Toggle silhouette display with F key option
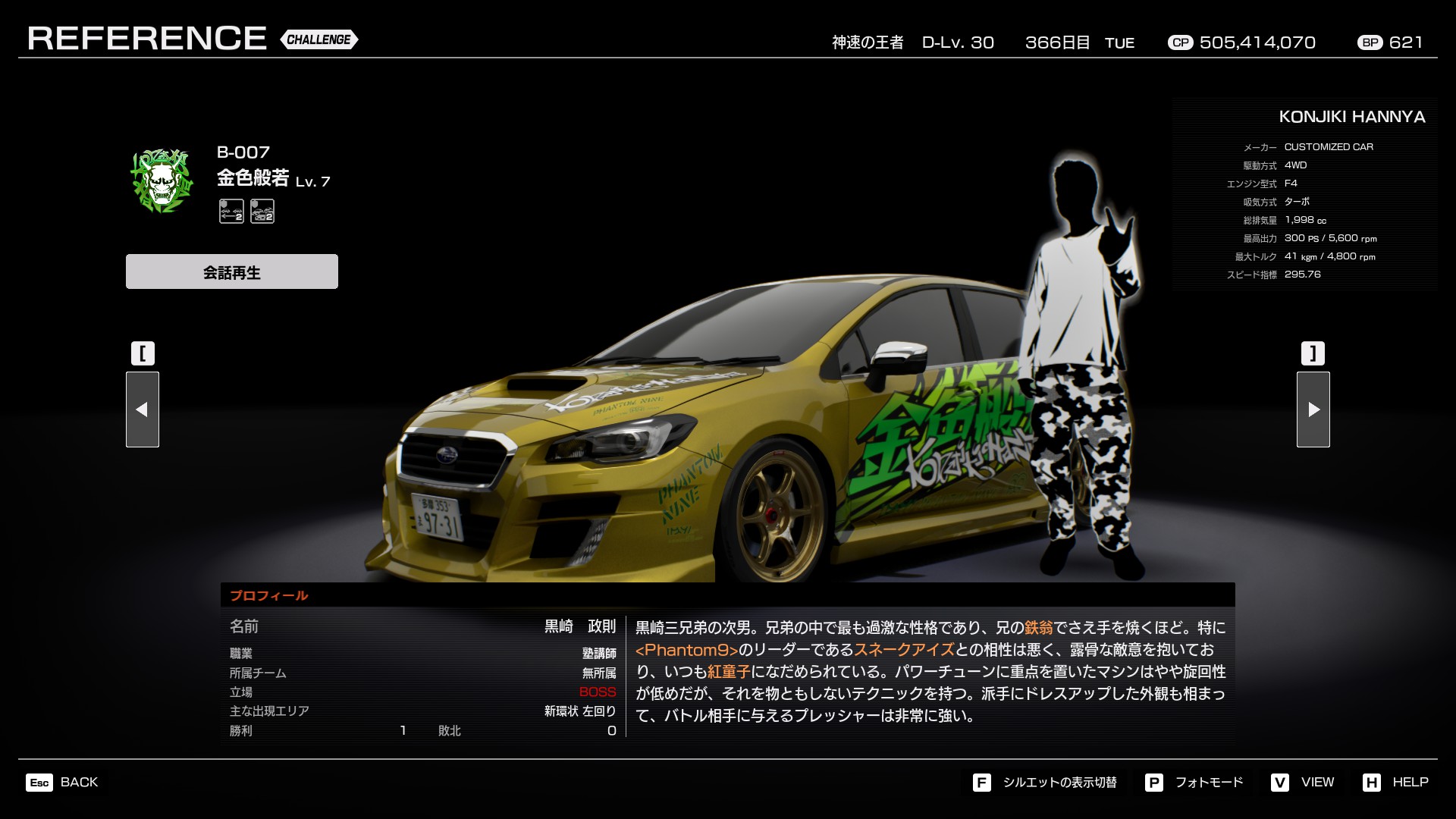 tap(1045, 782)
